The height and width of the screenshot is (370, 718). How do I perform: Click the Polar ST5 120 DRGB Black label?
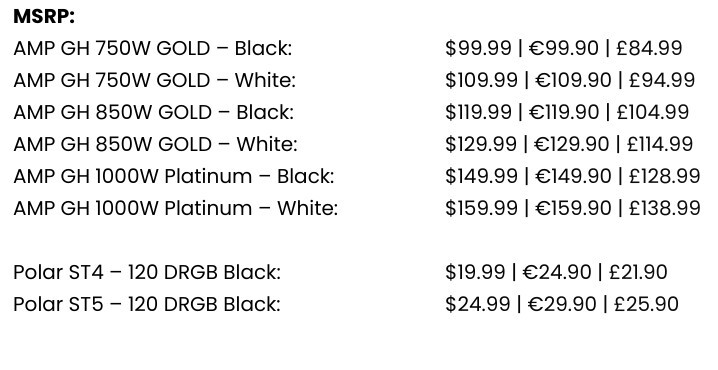pyautogui.click(x=147, y=305)
